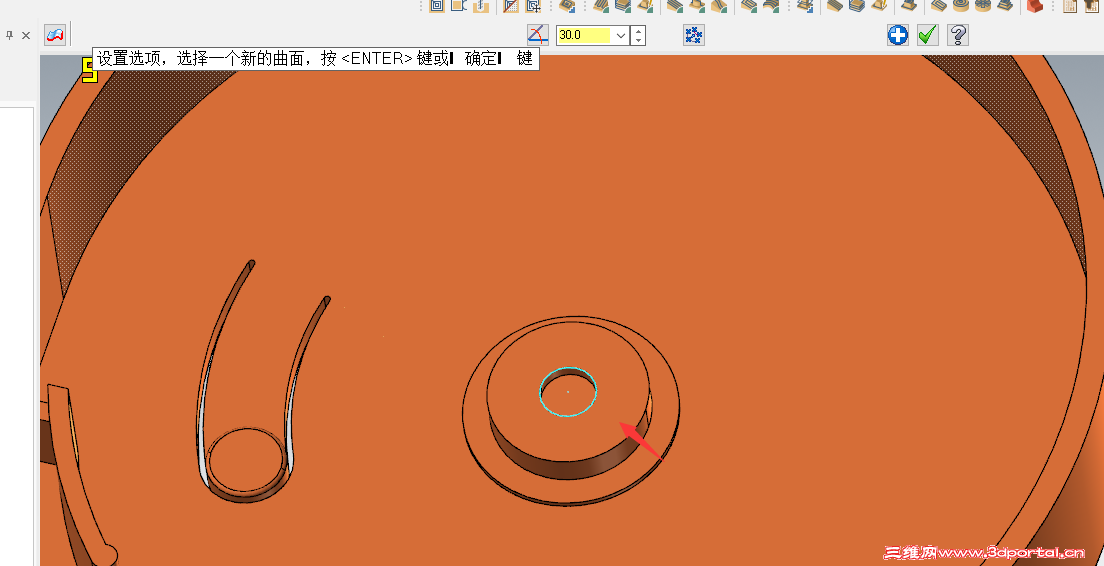The image size is (1104, 566).
Task: Open help with the question mark icon
Action: coord(958,34)
